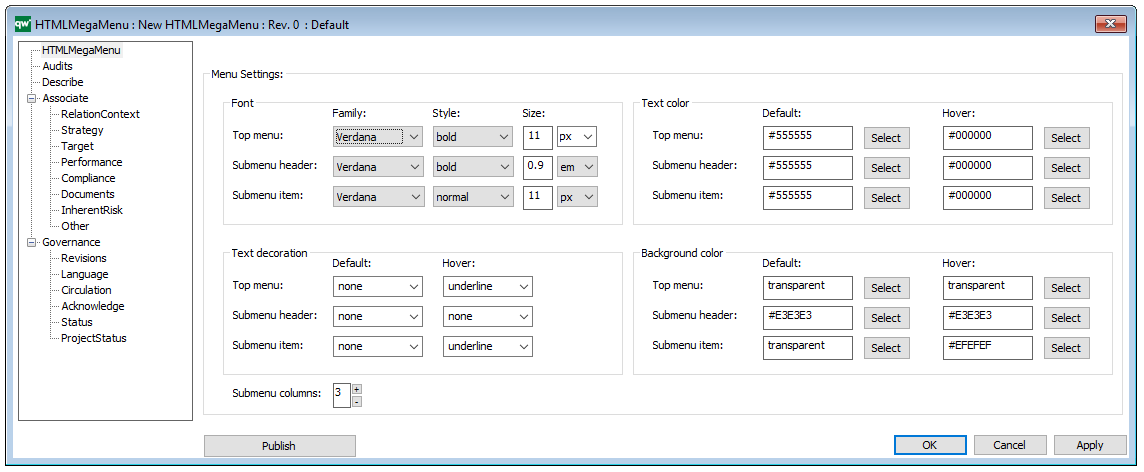This screenshot has width=1144, height=472.
Task: Click the OK button
Action: click(929, 445)
